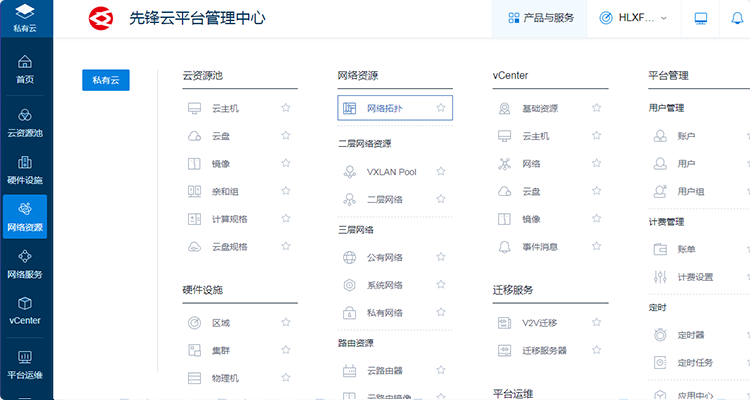Open 事件消息 under vCenter
Viewport: 750px width, 400px height.
click(539, 247)
